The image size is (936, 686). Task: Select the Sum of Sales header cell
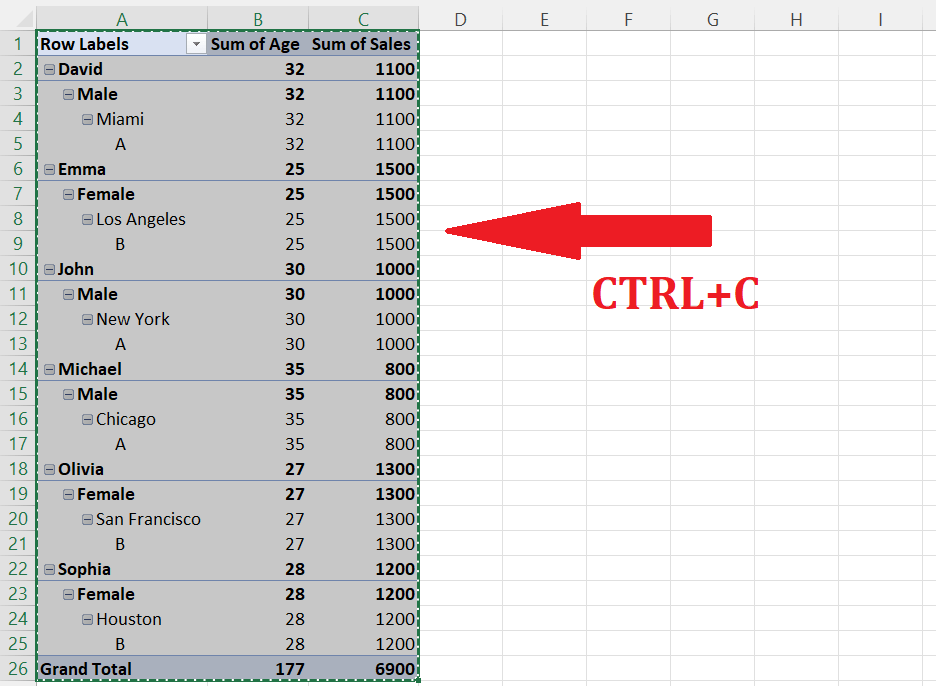click(362, 43)
